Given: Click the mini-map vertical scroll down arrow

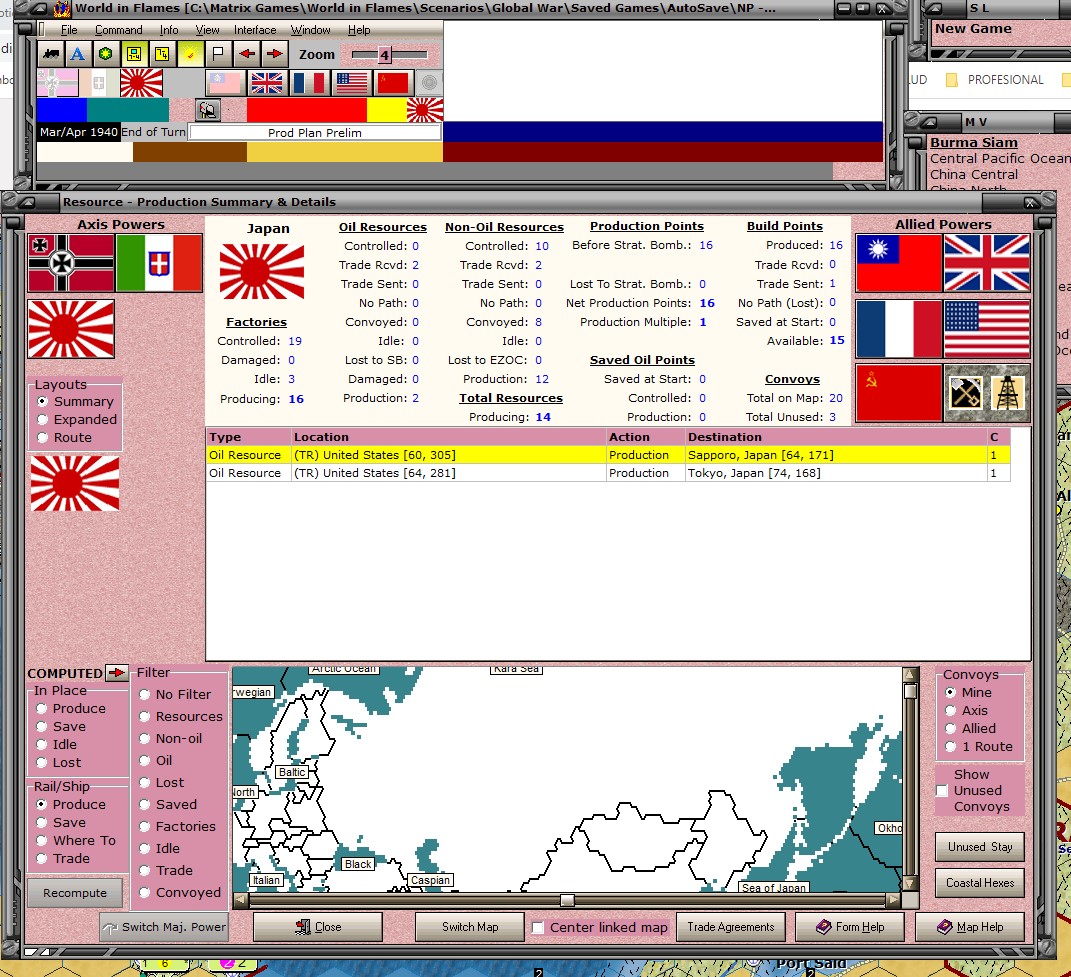Looking at the screenshot, I should 910,883.
